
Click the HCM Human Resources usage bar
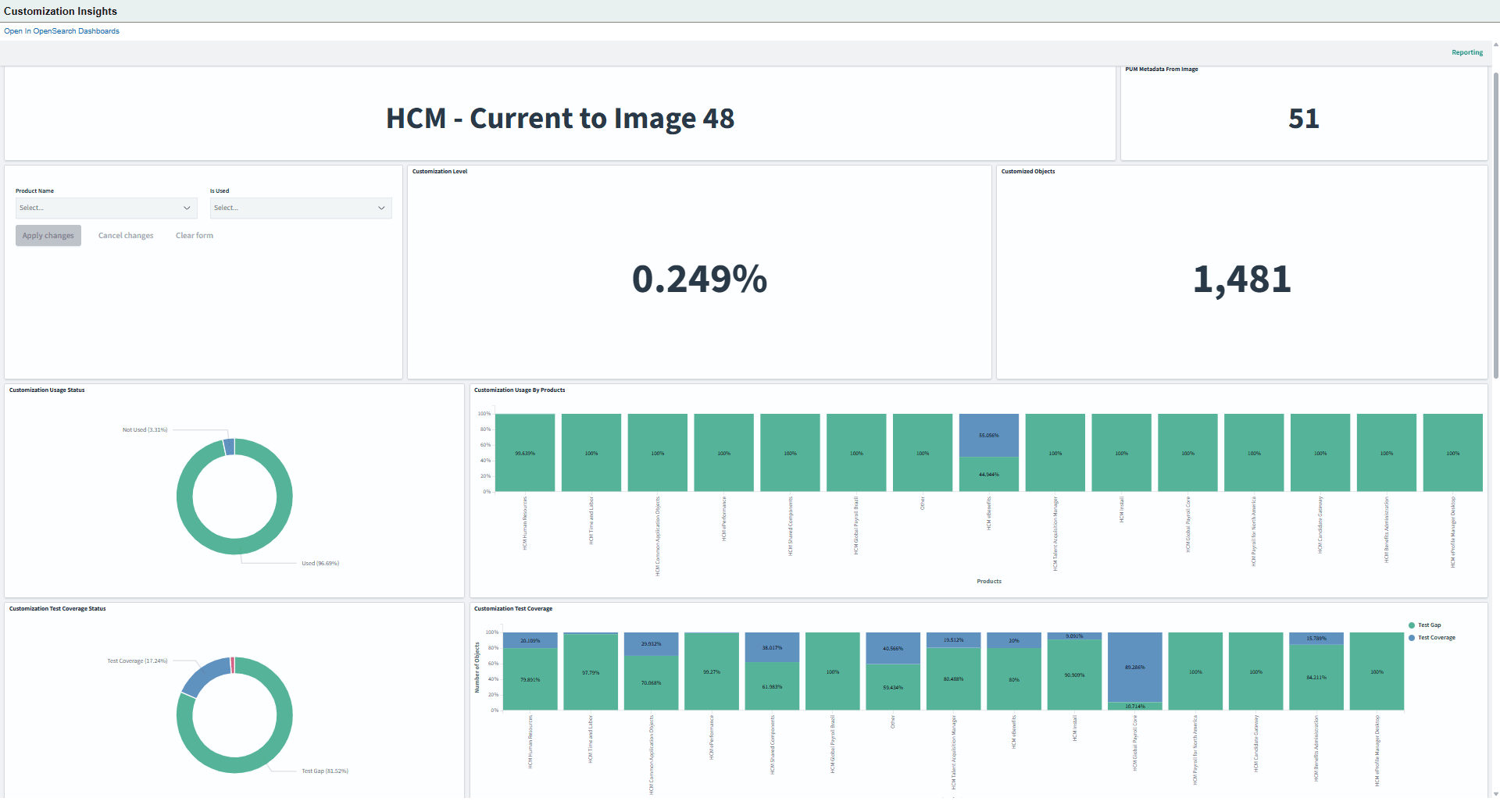coord(524,453)
